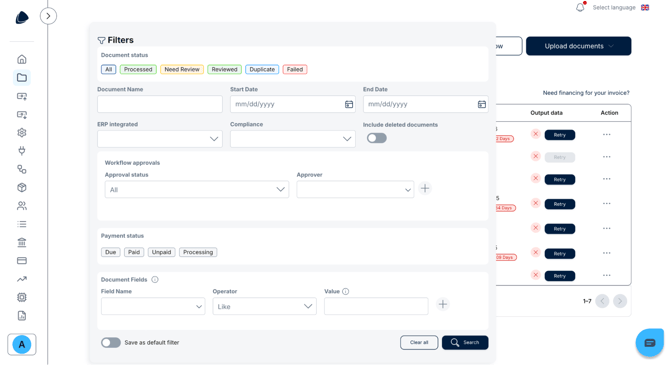
Task: Open the Compliance dropdown
Action: (293, 139)
